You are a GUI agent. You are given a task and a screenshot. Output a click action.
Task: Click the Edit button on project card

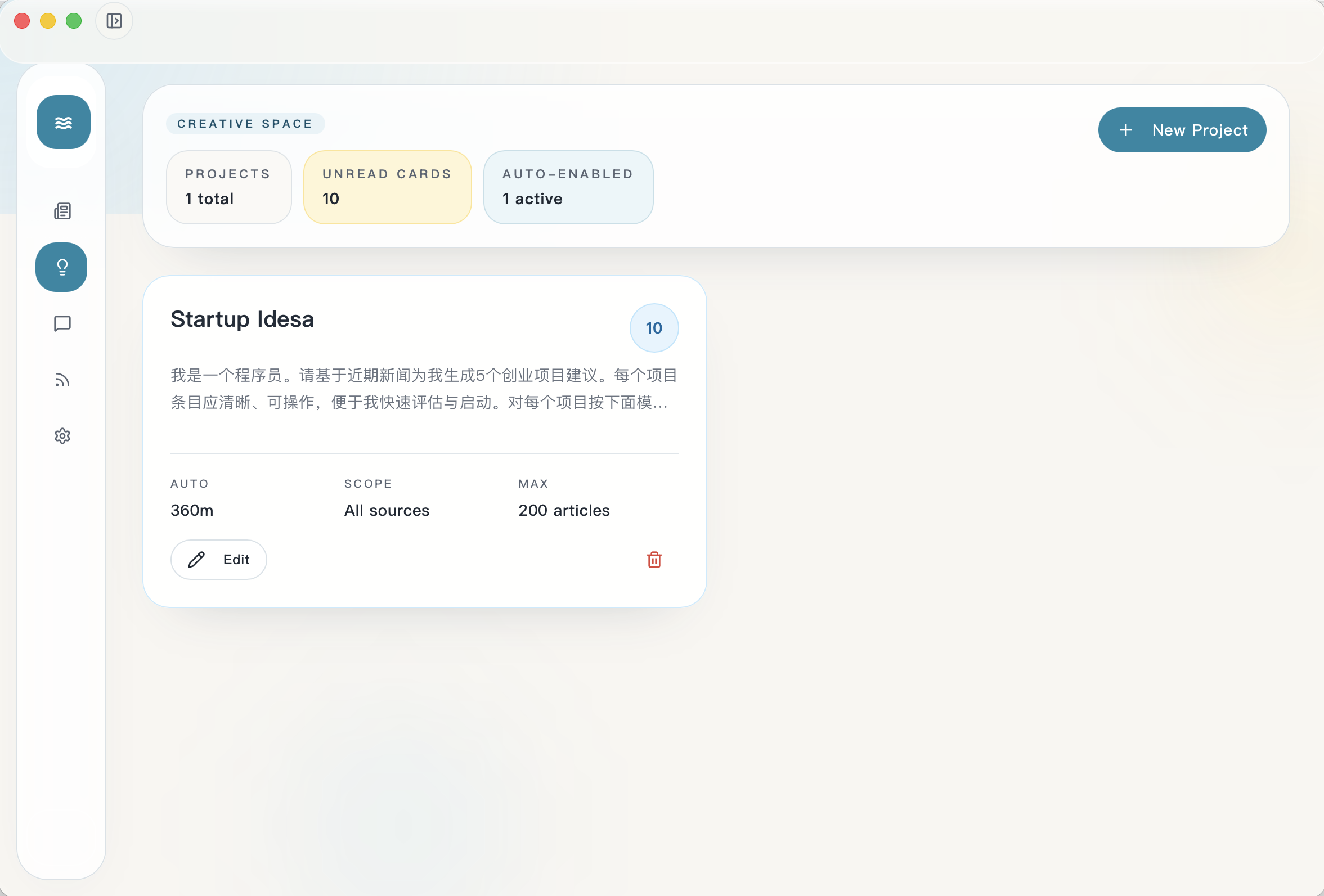click(x=219, y=559)
